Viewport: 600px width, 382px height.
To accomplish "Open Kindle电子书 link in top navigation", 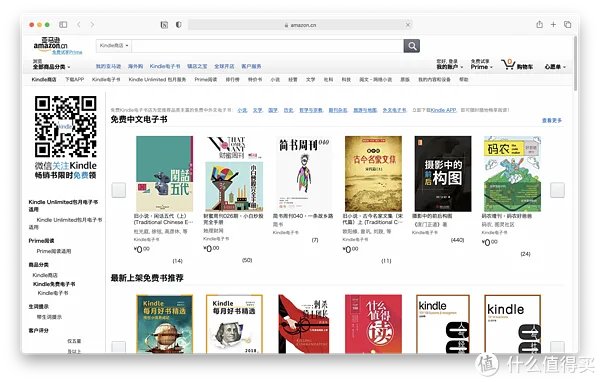I will coord(165,66).
